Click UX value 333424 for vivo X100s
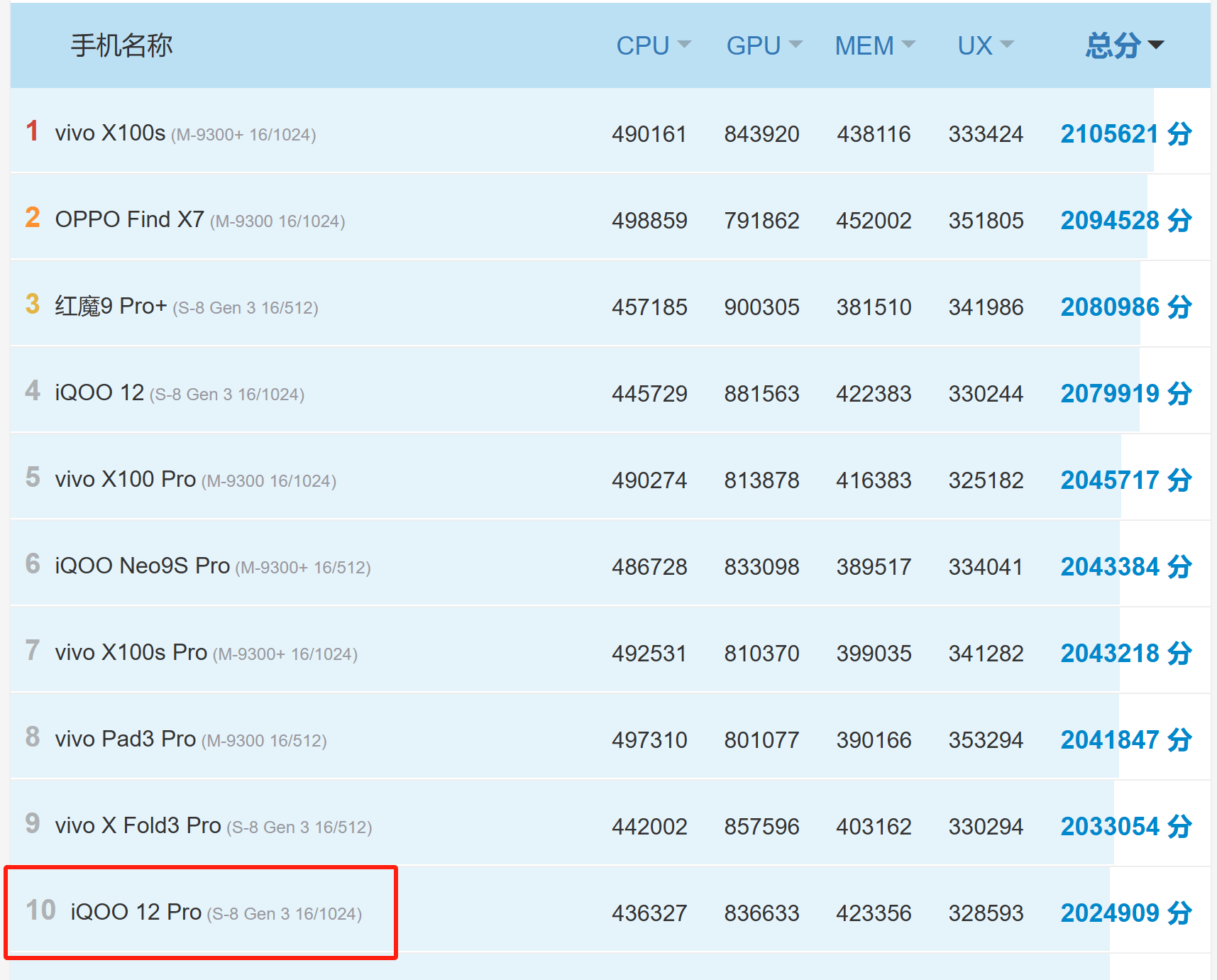This screenshot has height=980, width=1217. pyautogui.click(x=986, y=134)
